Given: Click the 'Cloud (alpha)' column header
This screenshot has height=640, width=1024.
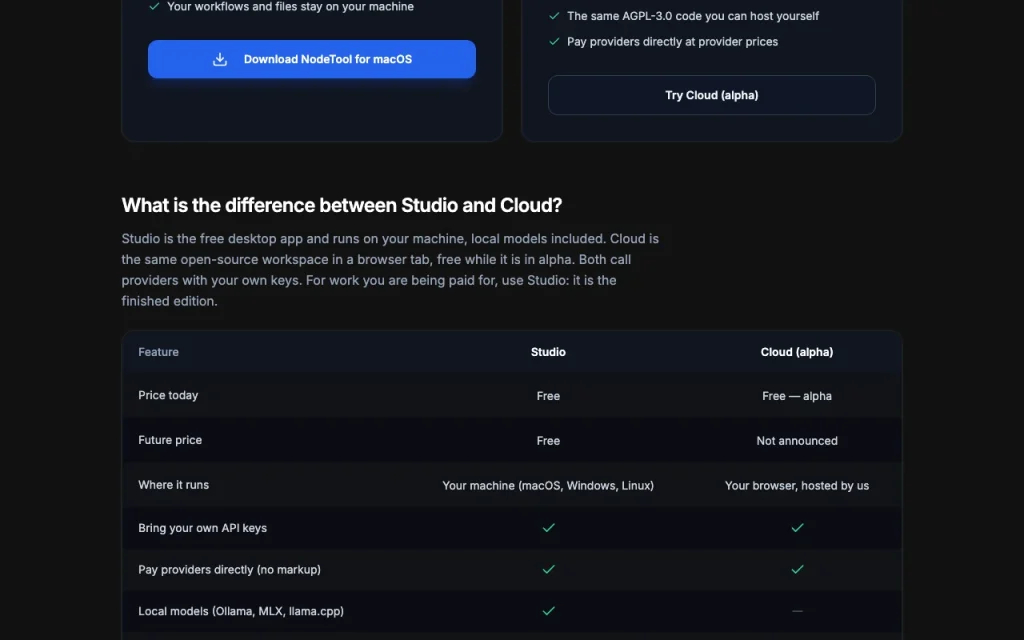Looking at the screenshot, I should [x=797, y=352].
